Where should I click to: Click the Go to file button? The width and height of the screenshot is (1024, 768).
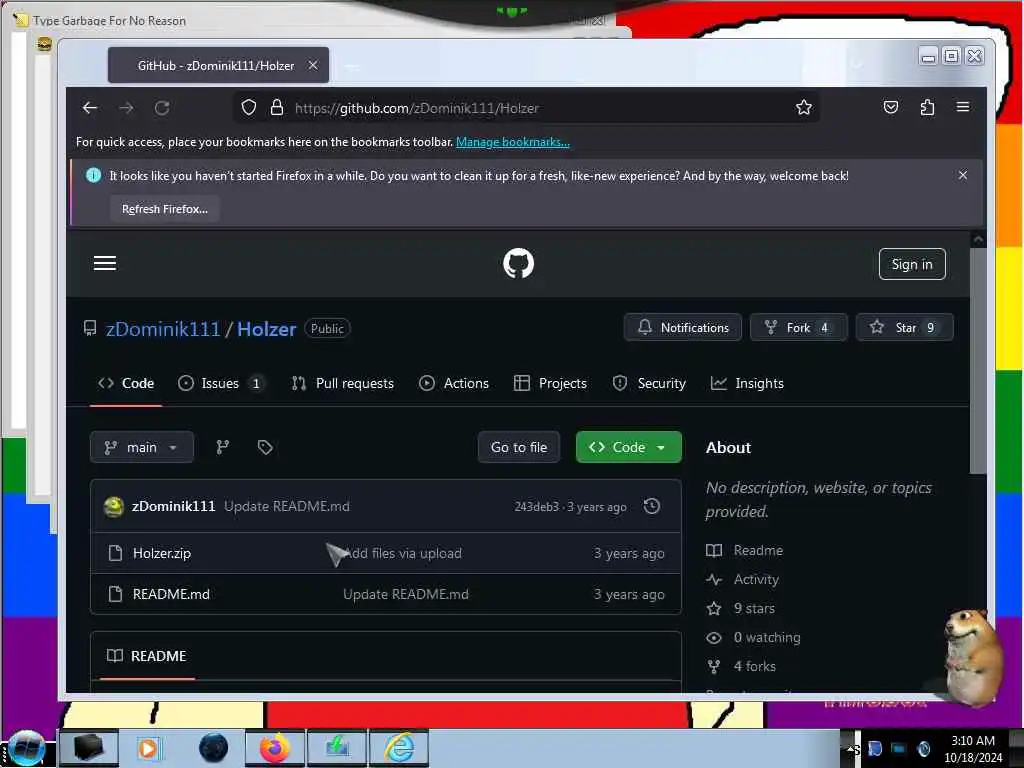click(519, 447)
